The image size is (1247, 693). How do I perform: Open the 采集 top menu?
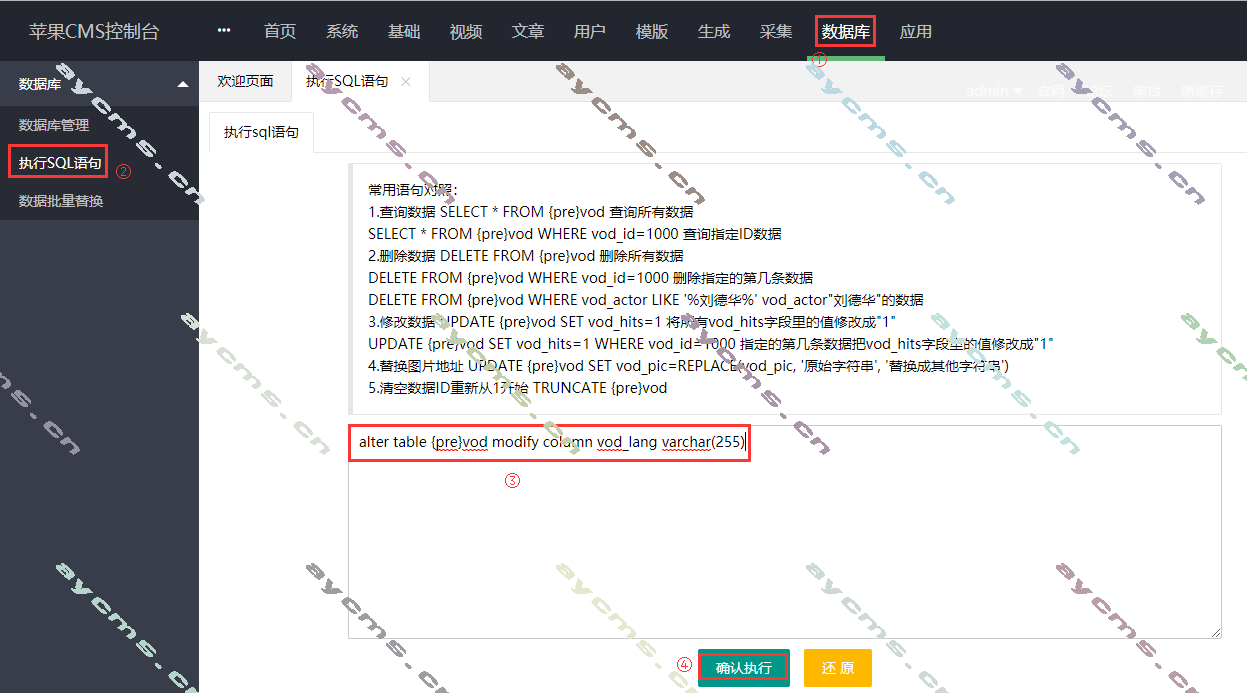point(776,32)
